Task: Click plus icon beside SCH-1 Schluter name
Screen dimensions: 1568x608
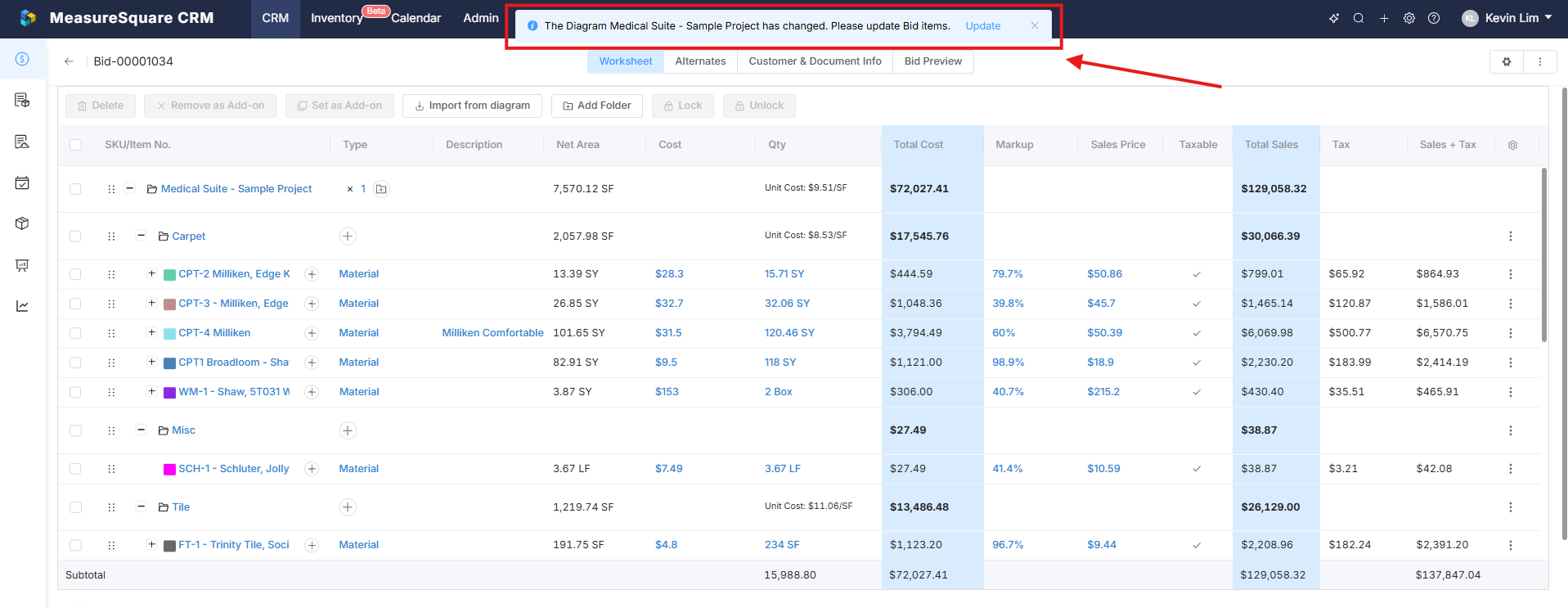Action: [312, 469]
